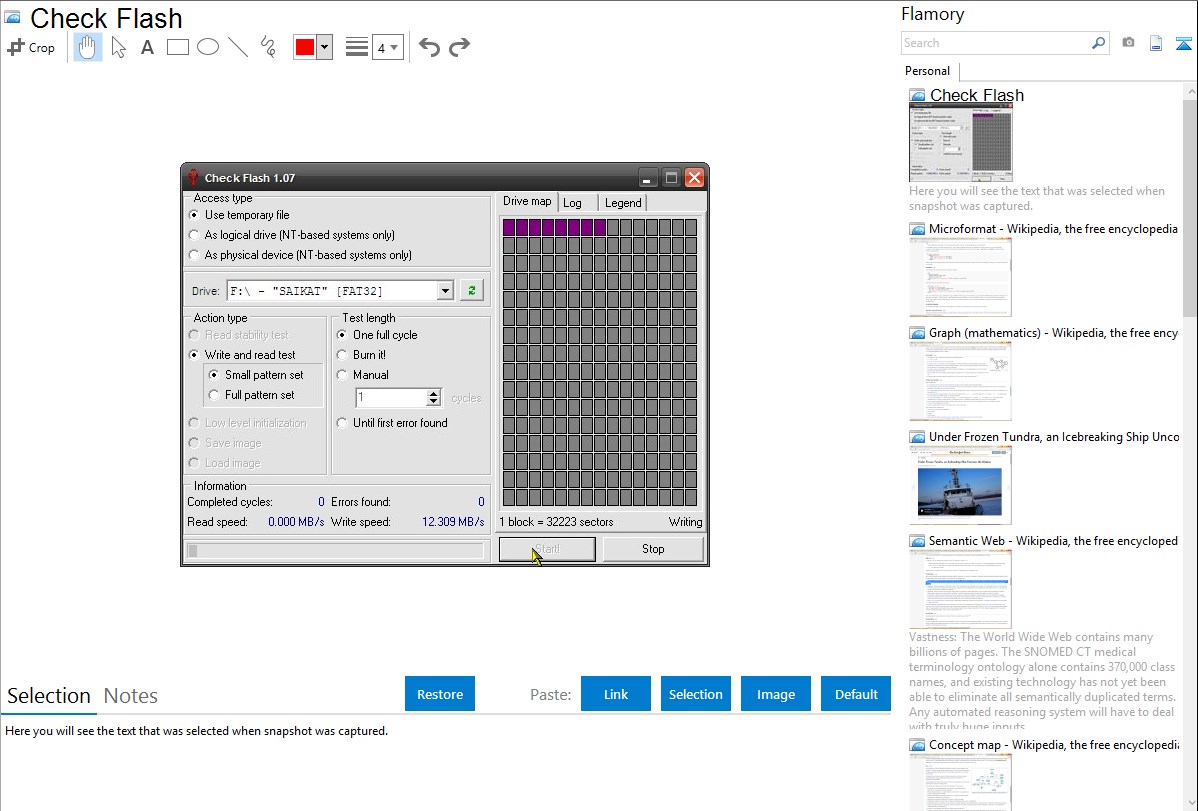Open the color picker dropdown arrow
This screenshot has height=811, width=1198.
point(324,47)
